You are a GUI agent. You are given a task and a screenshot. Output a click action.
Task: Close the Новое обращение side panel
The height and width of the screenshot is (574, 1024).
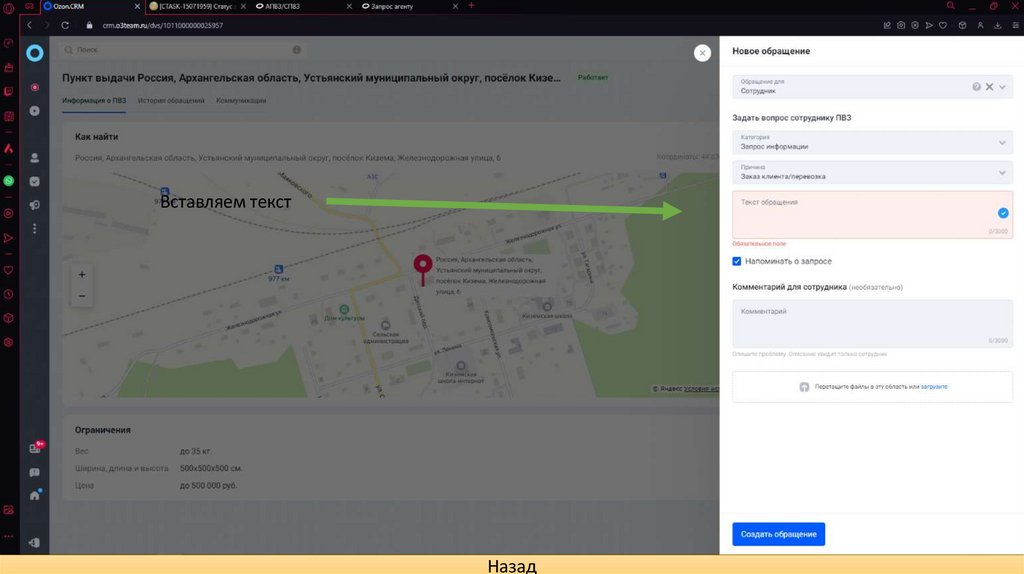702,53
